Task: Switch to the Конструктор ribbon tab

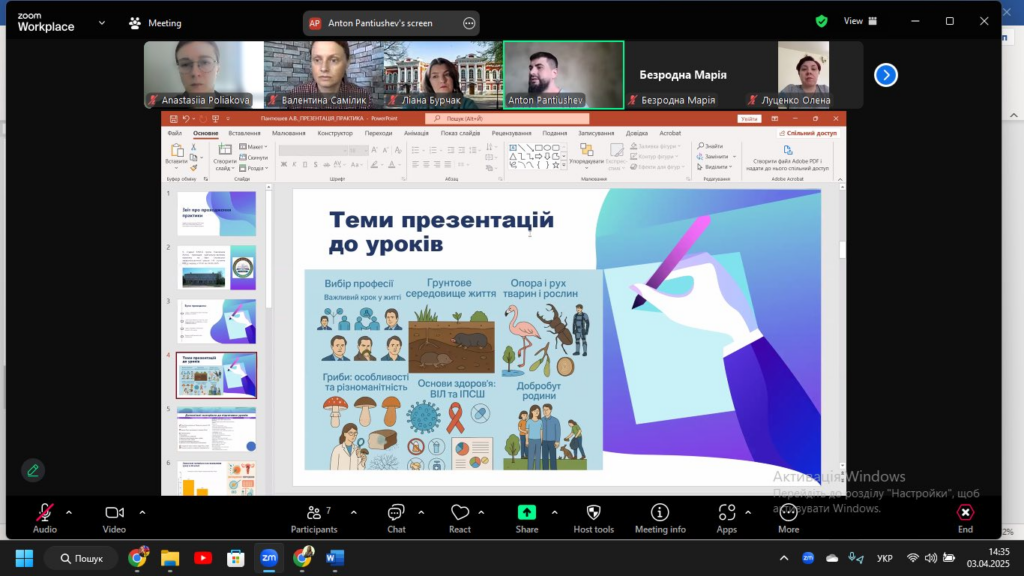Action: (x=335, y=133)
